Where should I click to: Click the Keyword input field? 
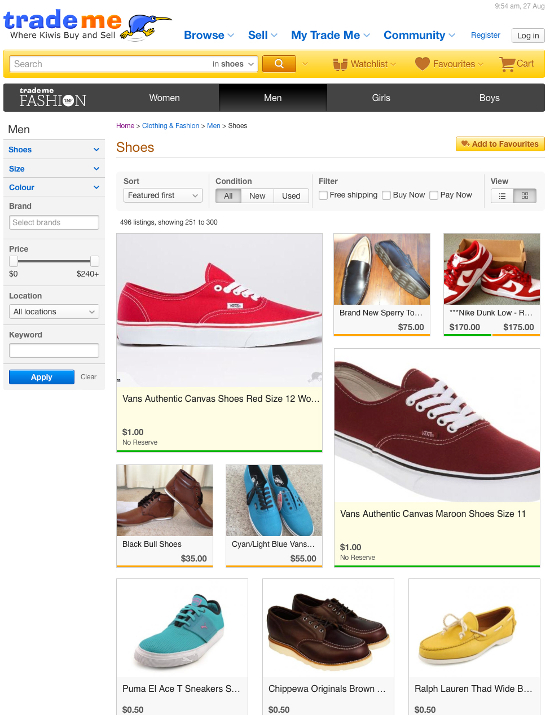click(54, 350)
